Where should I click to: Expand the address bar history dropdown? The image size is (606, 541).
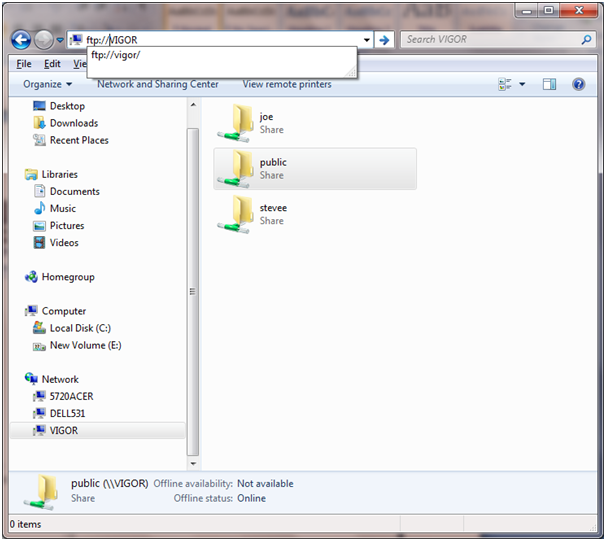pyautogui.click(x=367, y=40)
